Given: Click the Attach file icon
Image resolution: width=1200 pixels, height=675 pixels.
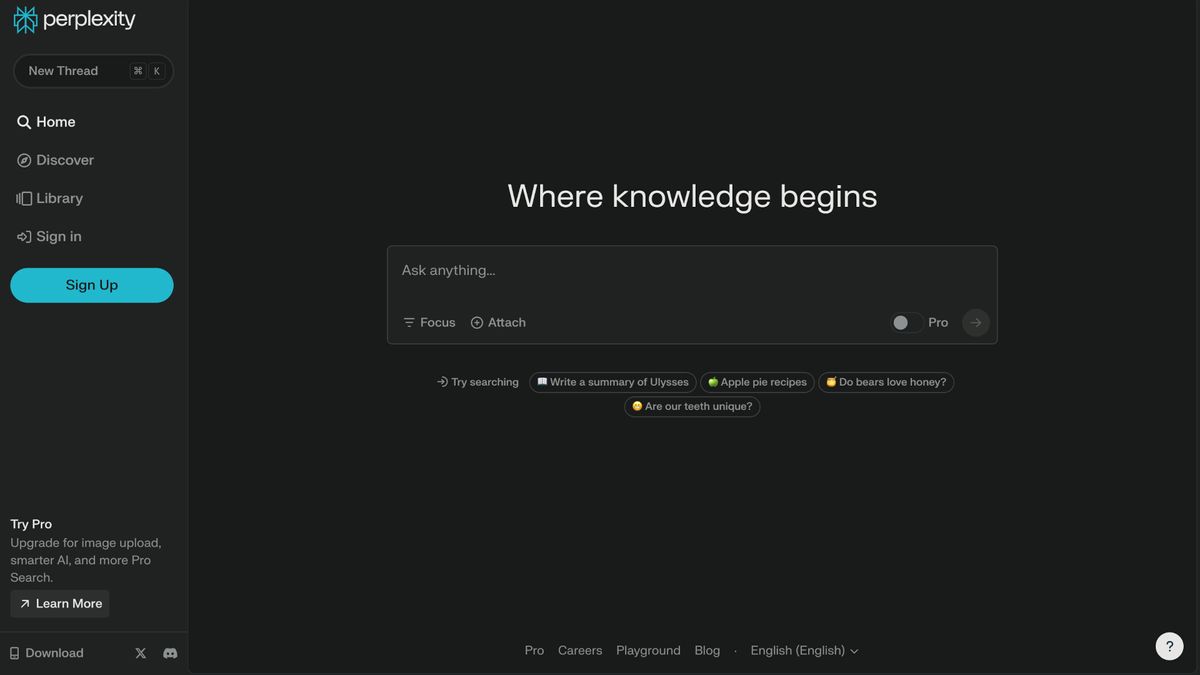Looking at the screenshot, I should pos(477,322).
